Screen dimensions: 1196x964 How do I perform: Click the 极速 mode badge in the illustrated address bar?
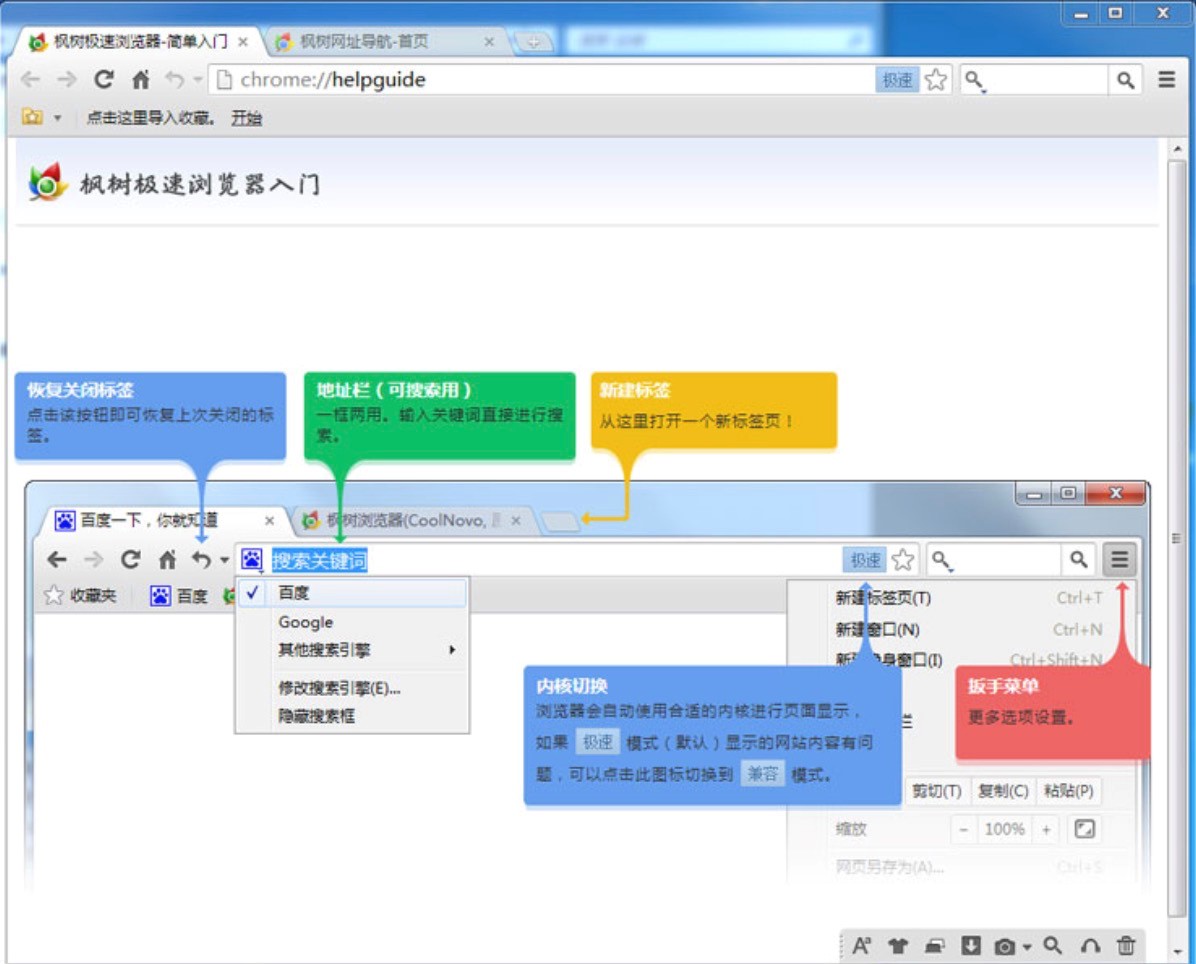865,561
